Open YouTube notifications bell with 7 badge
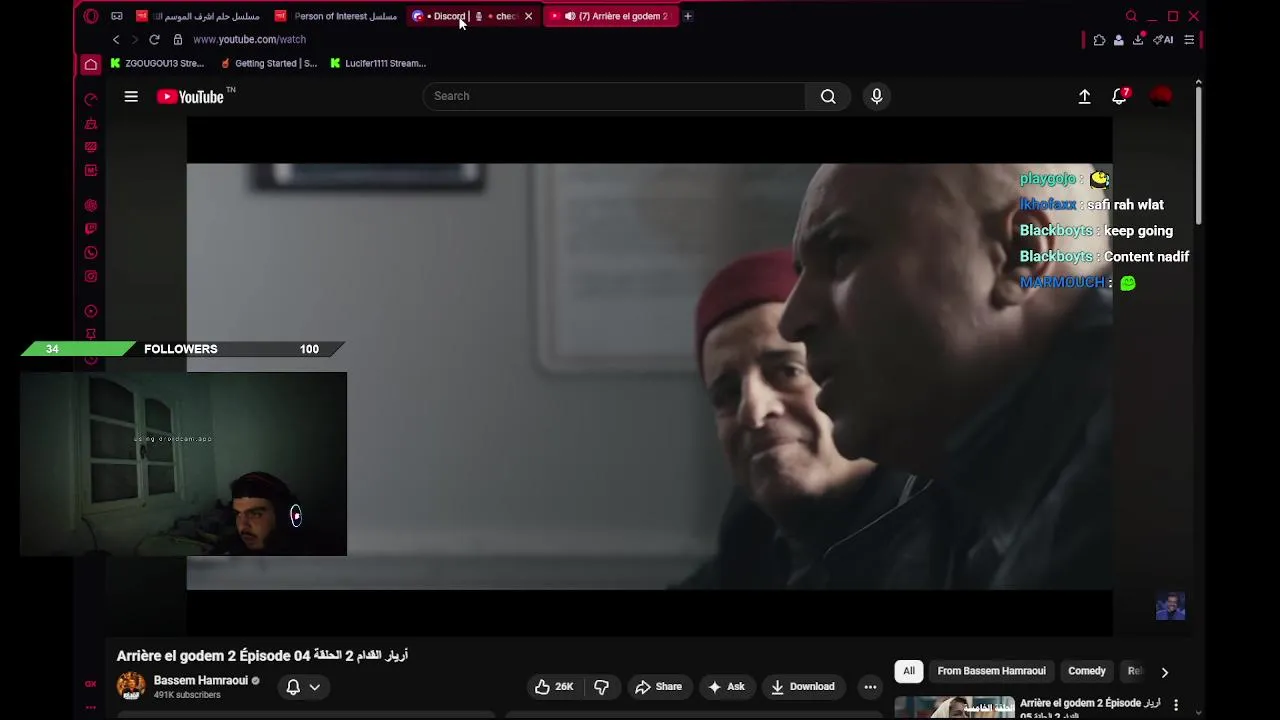 pos(1120,96)
